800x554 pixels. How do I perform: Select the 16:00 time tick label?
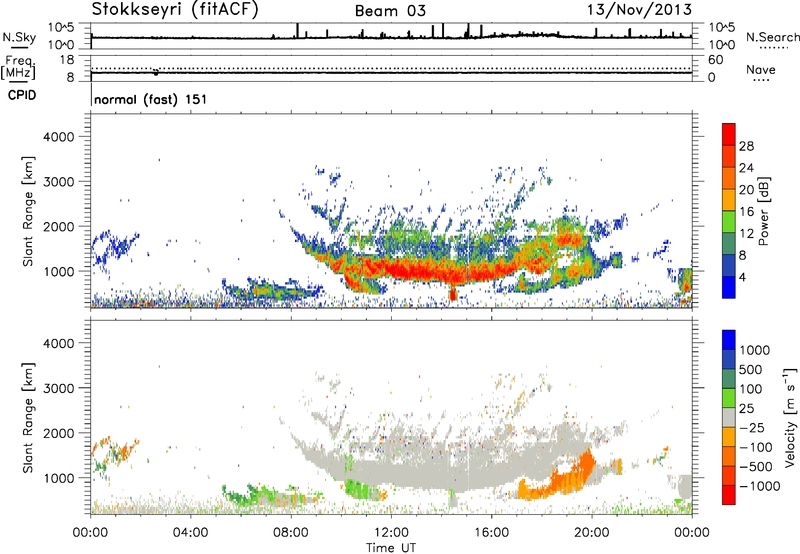click(491, 533)
